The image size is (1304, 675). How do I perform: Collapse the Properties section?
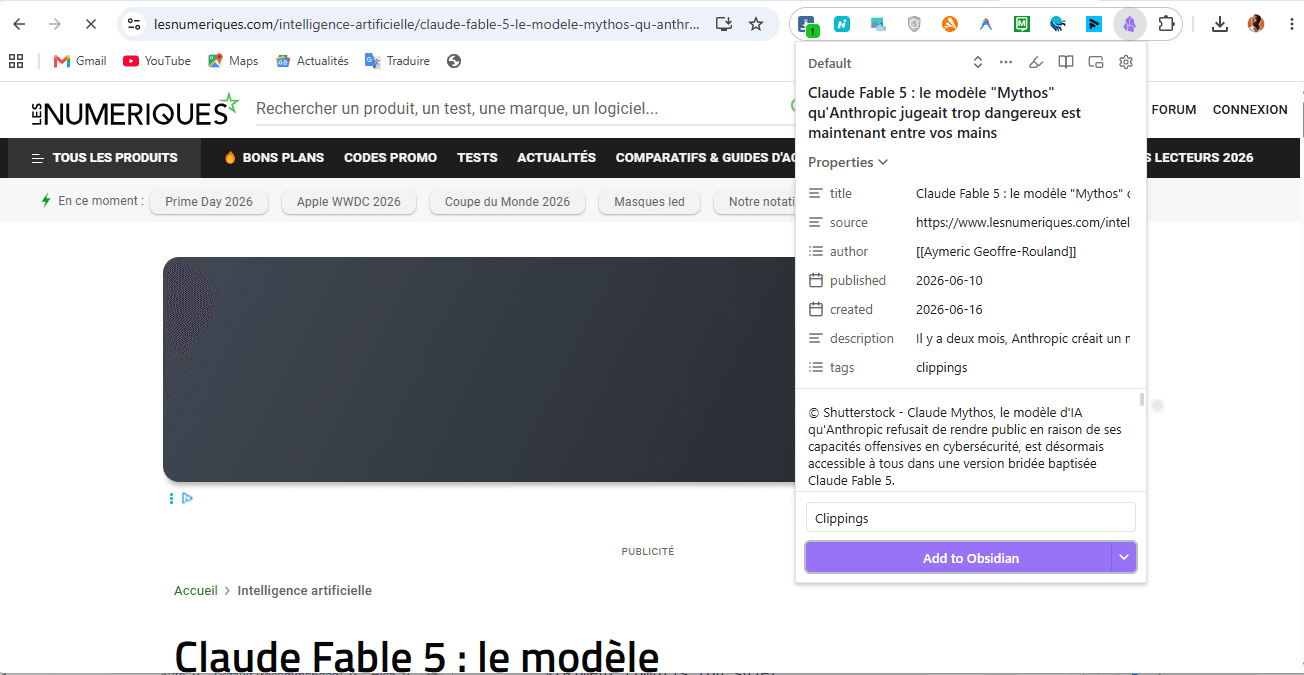[x=848, y=162]
